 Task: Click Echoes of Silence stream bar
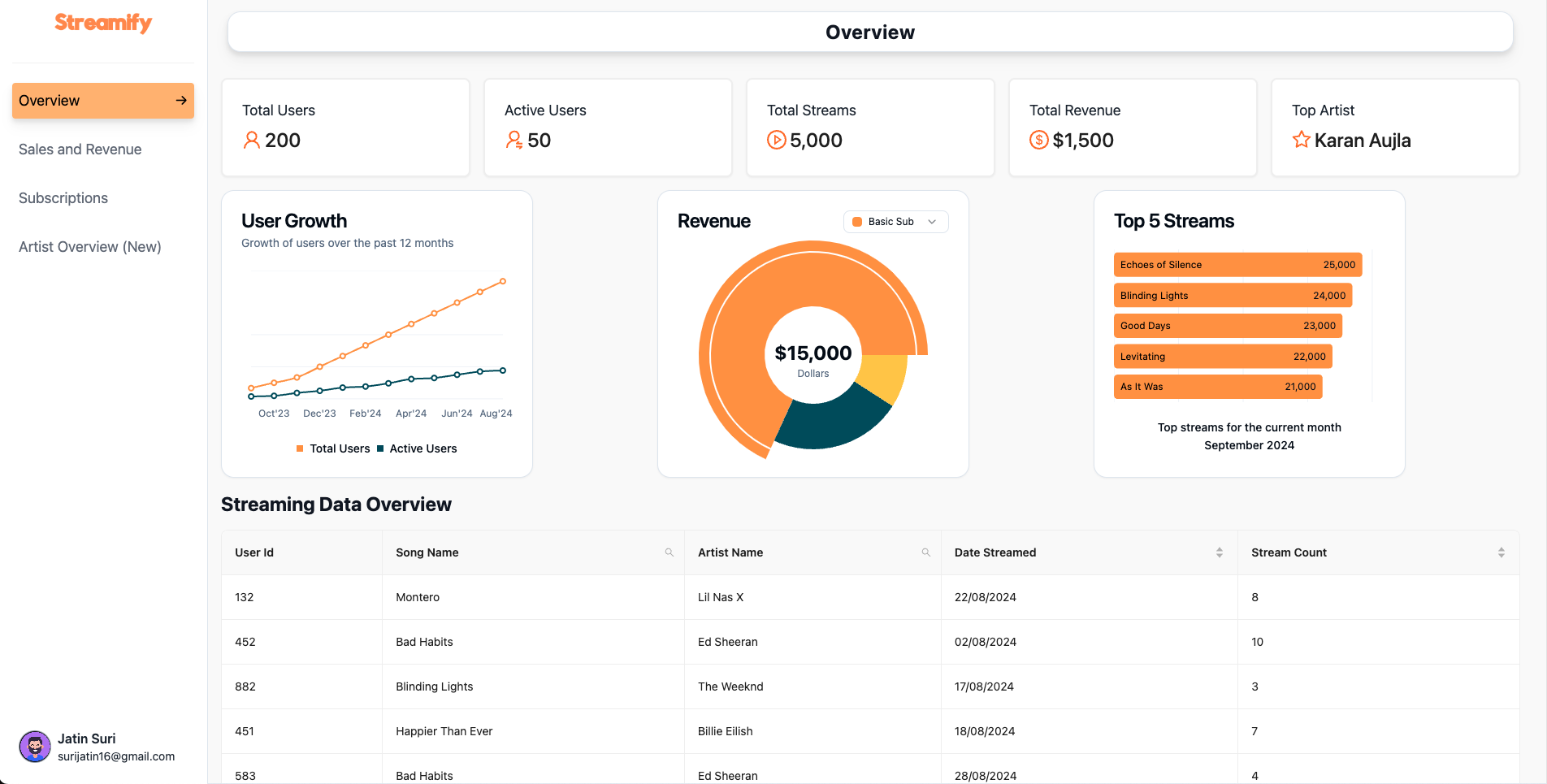pos(1237,265)
